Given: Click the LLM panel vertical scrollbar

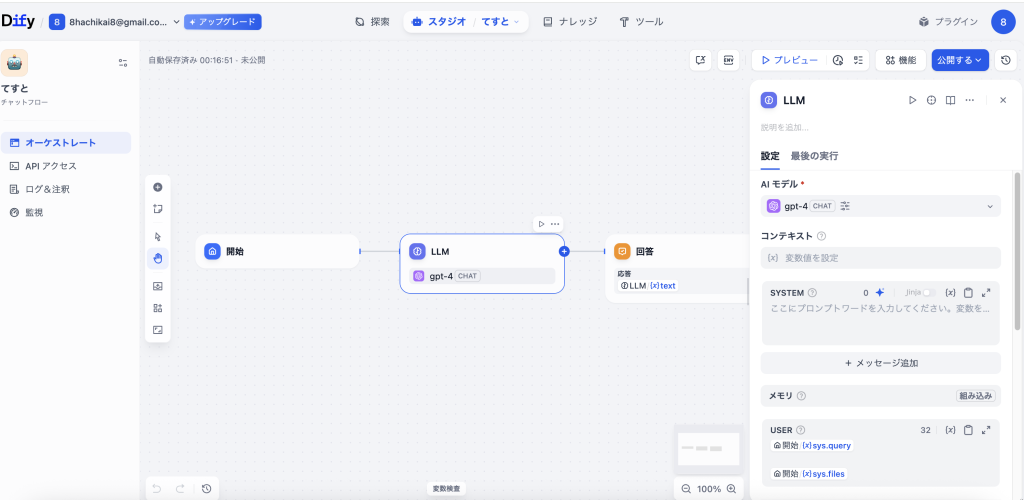Looking at the screenshot, I should pos(1017,250).
